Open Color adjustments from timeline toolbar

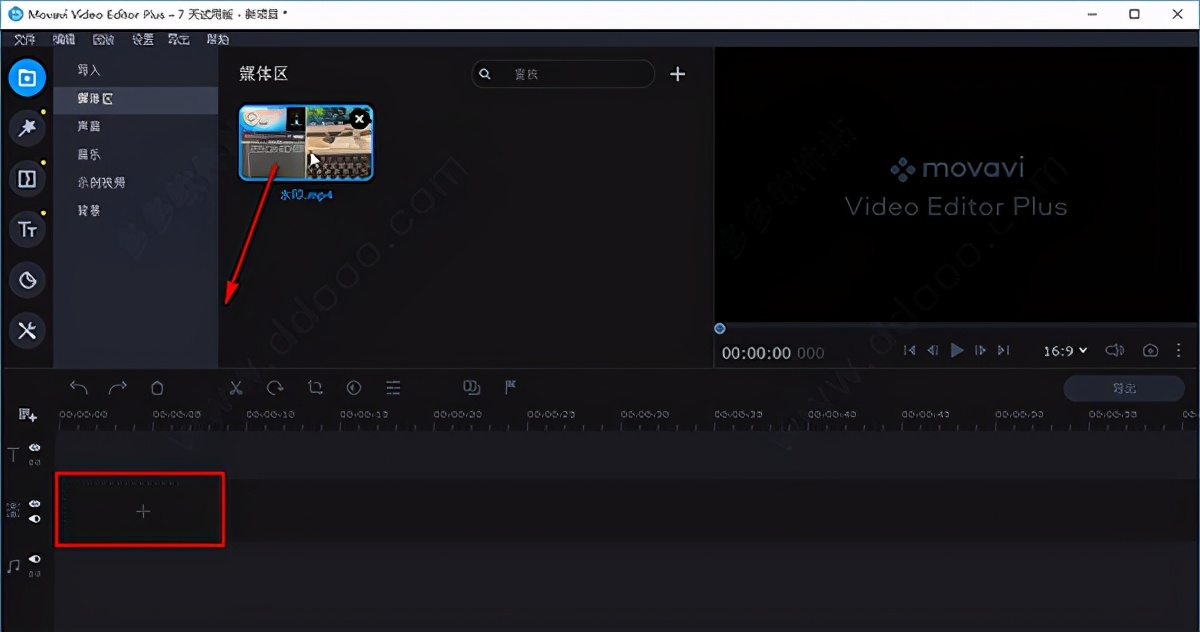point(354,388)
